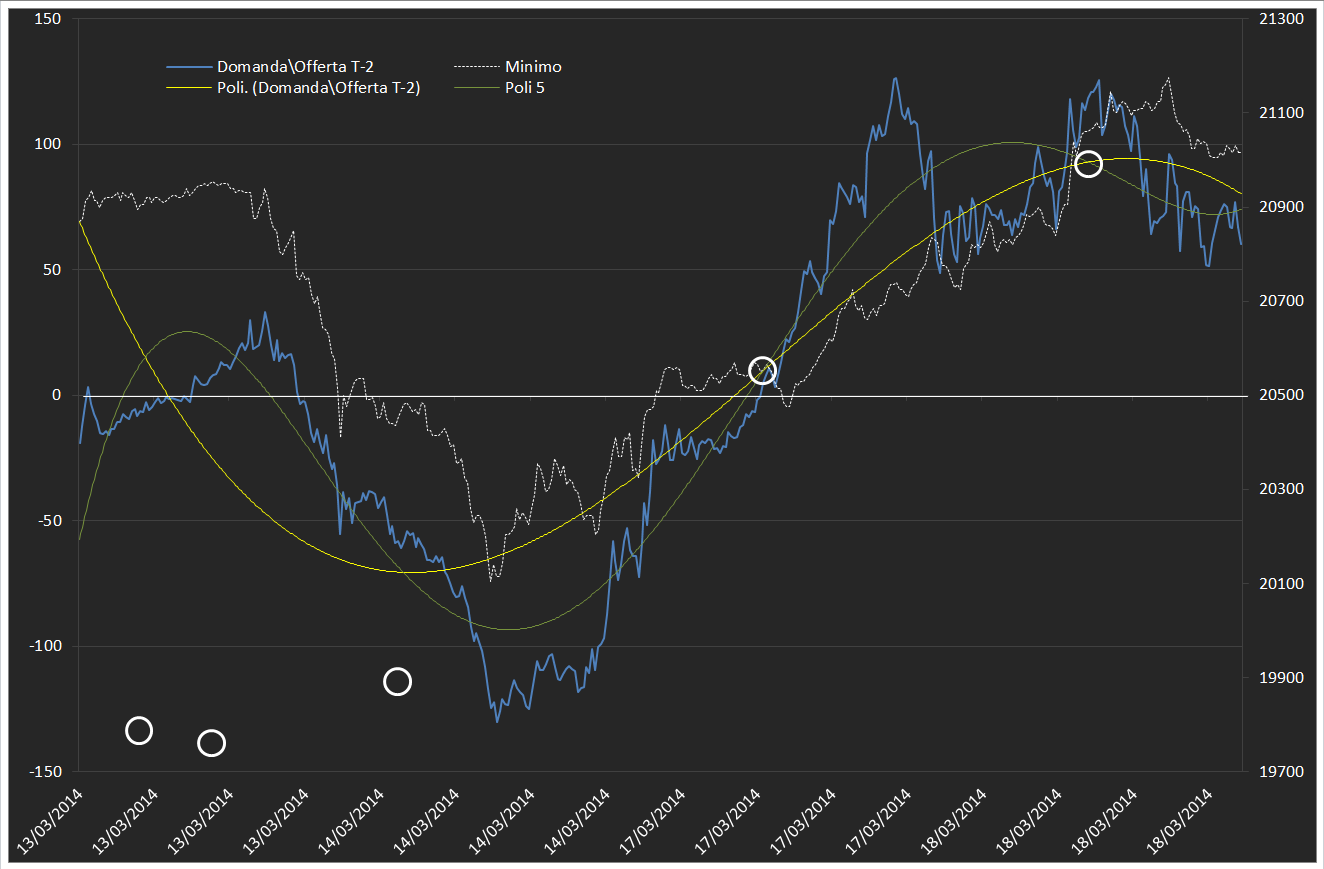This screenshot has width=1324, height=869.
Task: Select the -150 label on left axis
Action: 45,772
